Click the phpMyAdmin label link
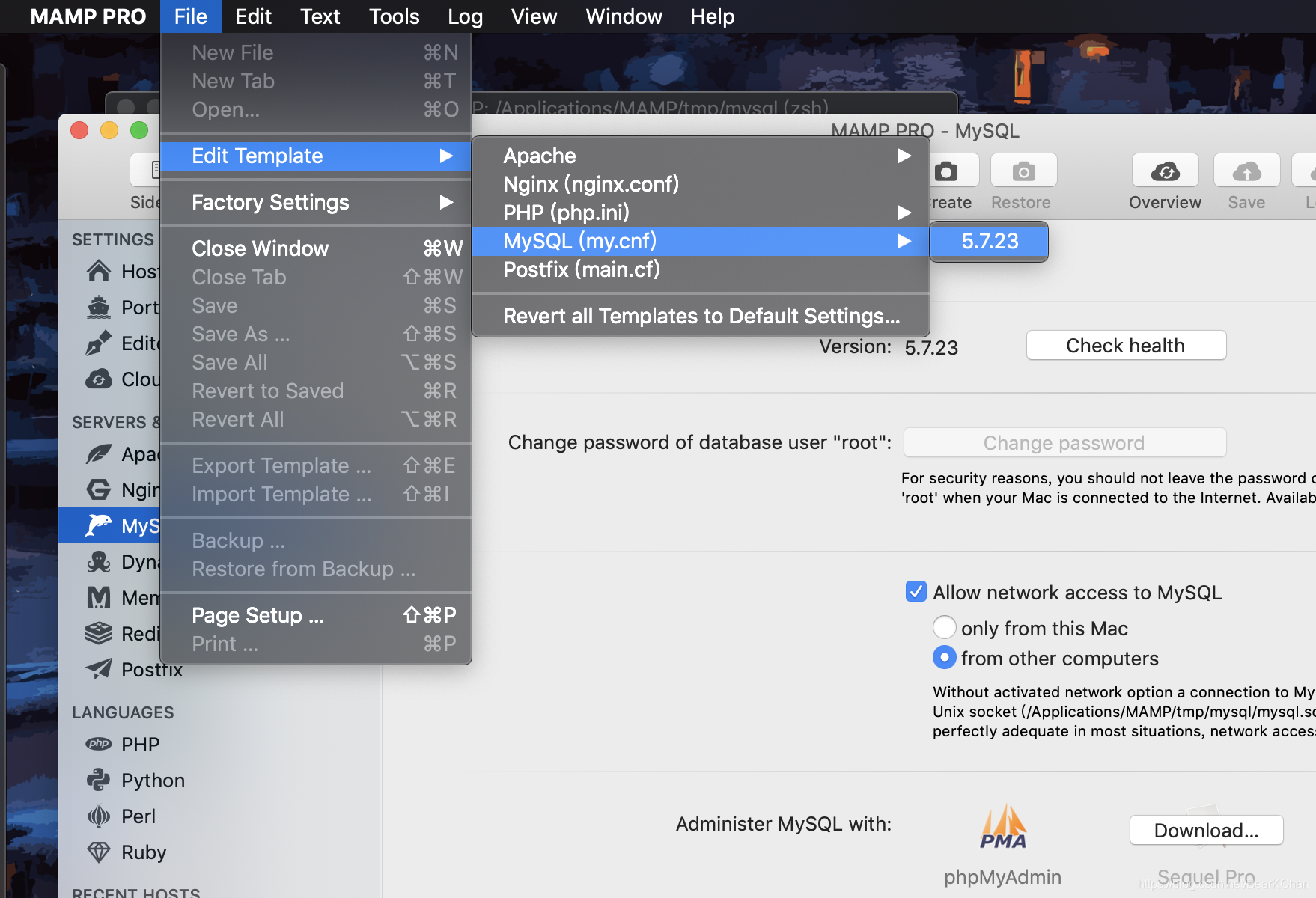Screen dimensions: 1316x898 (x=1002, y=876)
